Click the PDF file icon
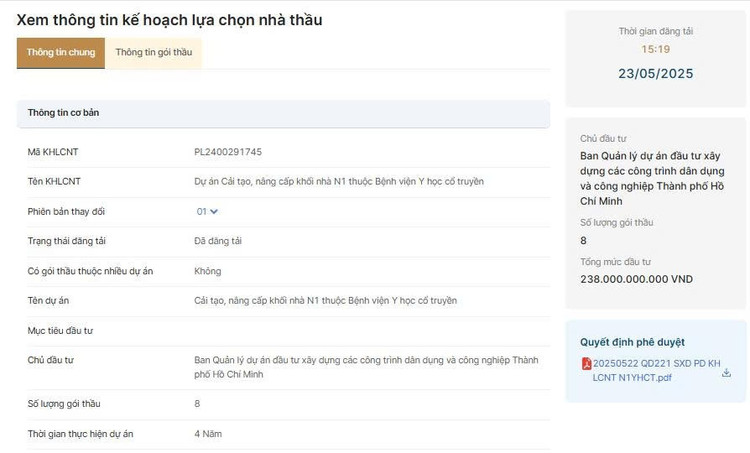Image resolution: width=750 pixels, height=453 pixels. coord(586,364)
